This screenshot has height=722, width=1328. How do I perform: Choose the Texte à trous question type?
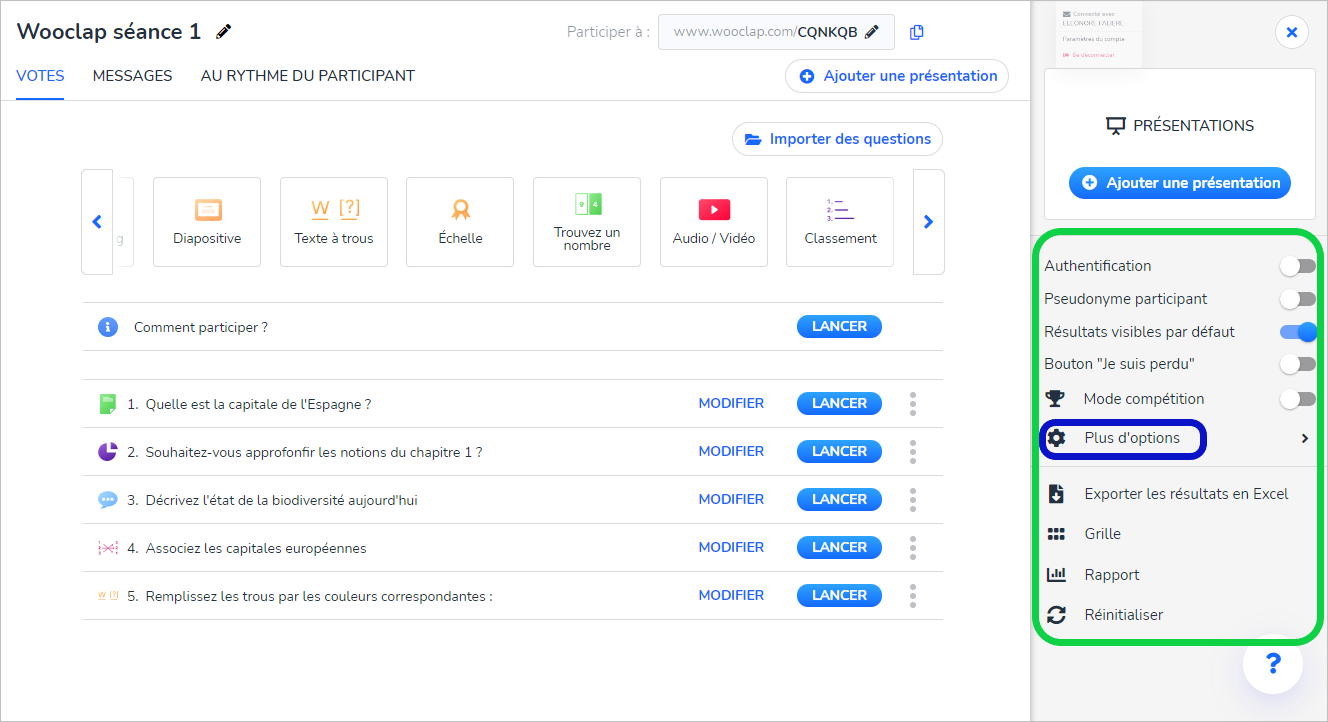334,222
